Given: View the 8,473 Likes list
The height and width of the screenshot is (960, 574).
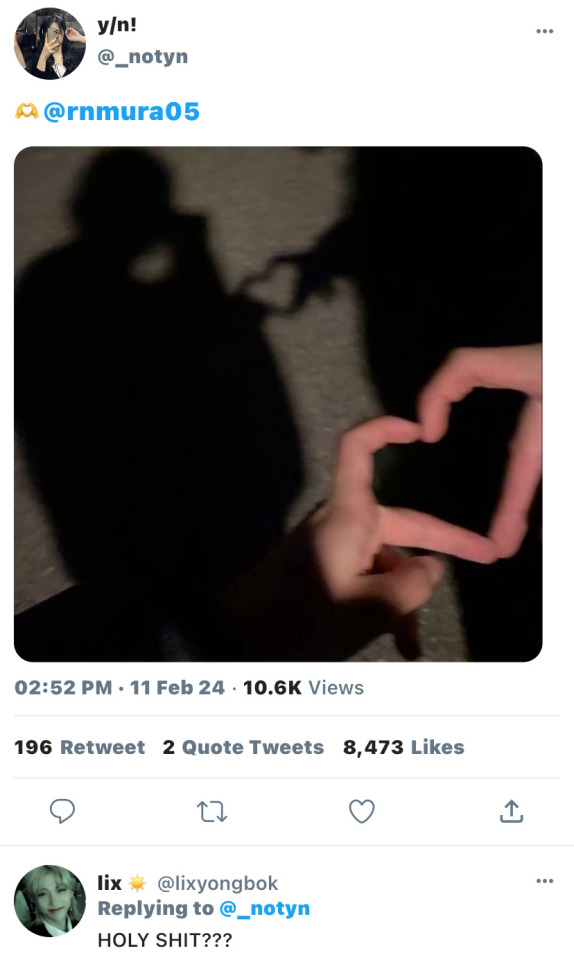Looking at the screenshot, I should point(403,747).
